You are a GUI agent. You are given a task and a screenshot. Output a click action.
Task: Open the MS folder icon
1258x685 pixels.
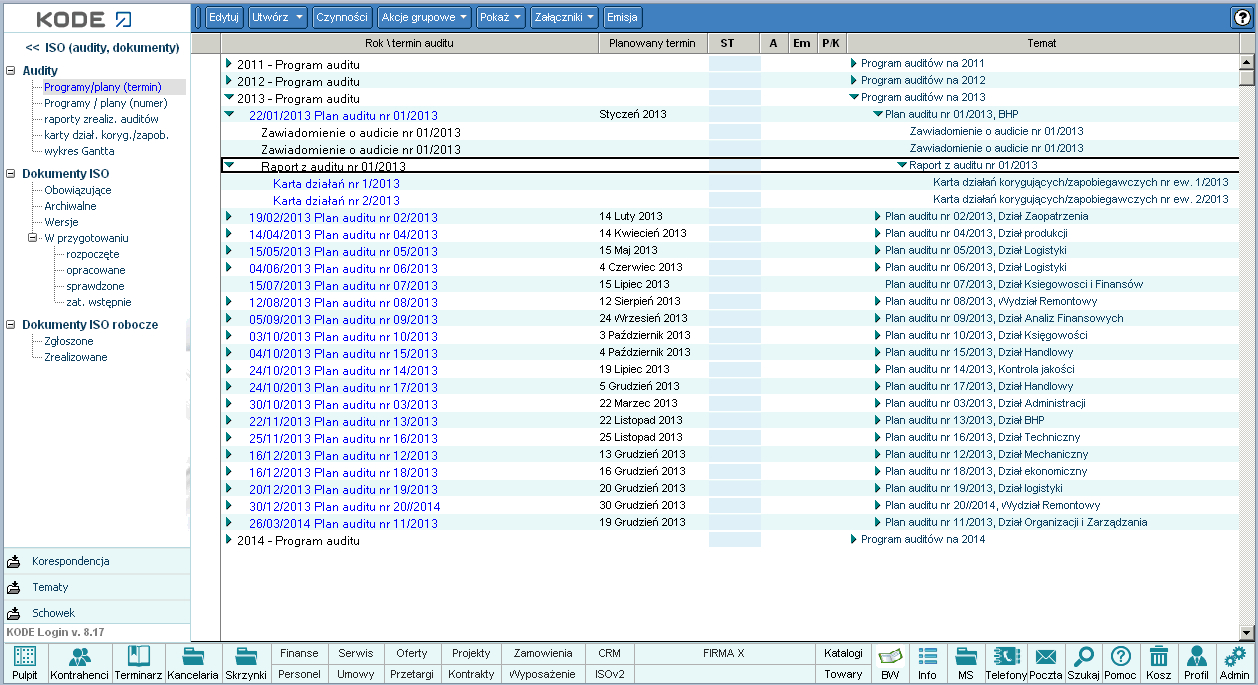[x=965, y=663]
